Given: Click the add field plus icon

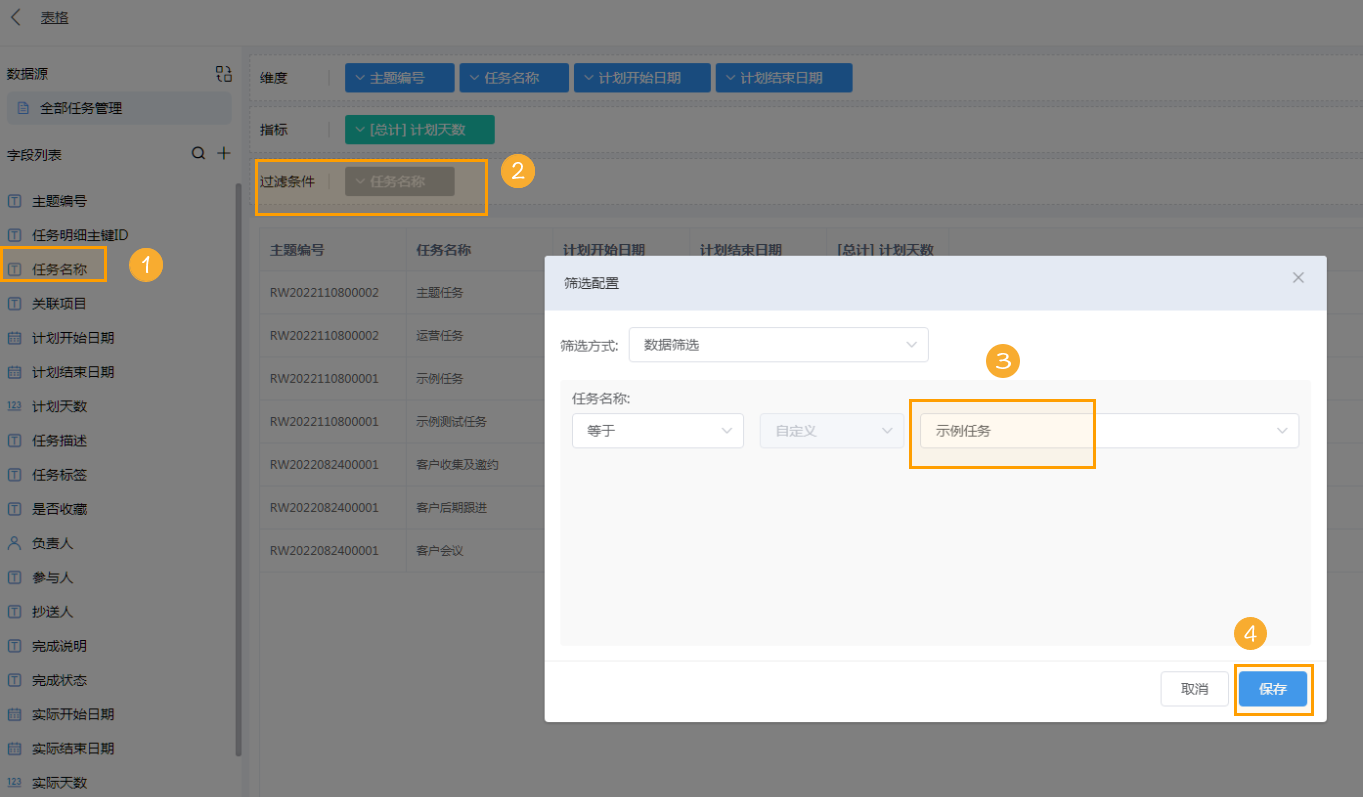Looking at the screenshot, I should tap(222, 153).
